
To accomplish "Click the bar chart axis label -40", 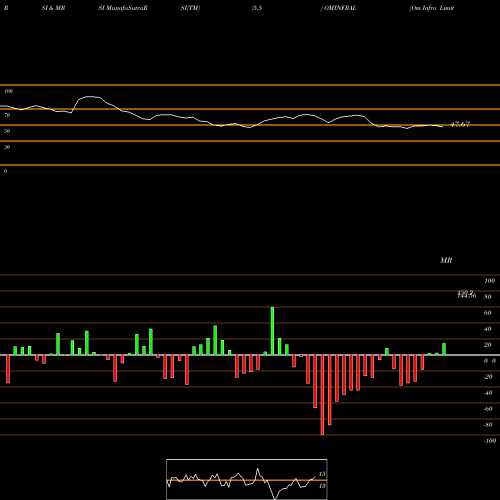I will tap(488, 393).
